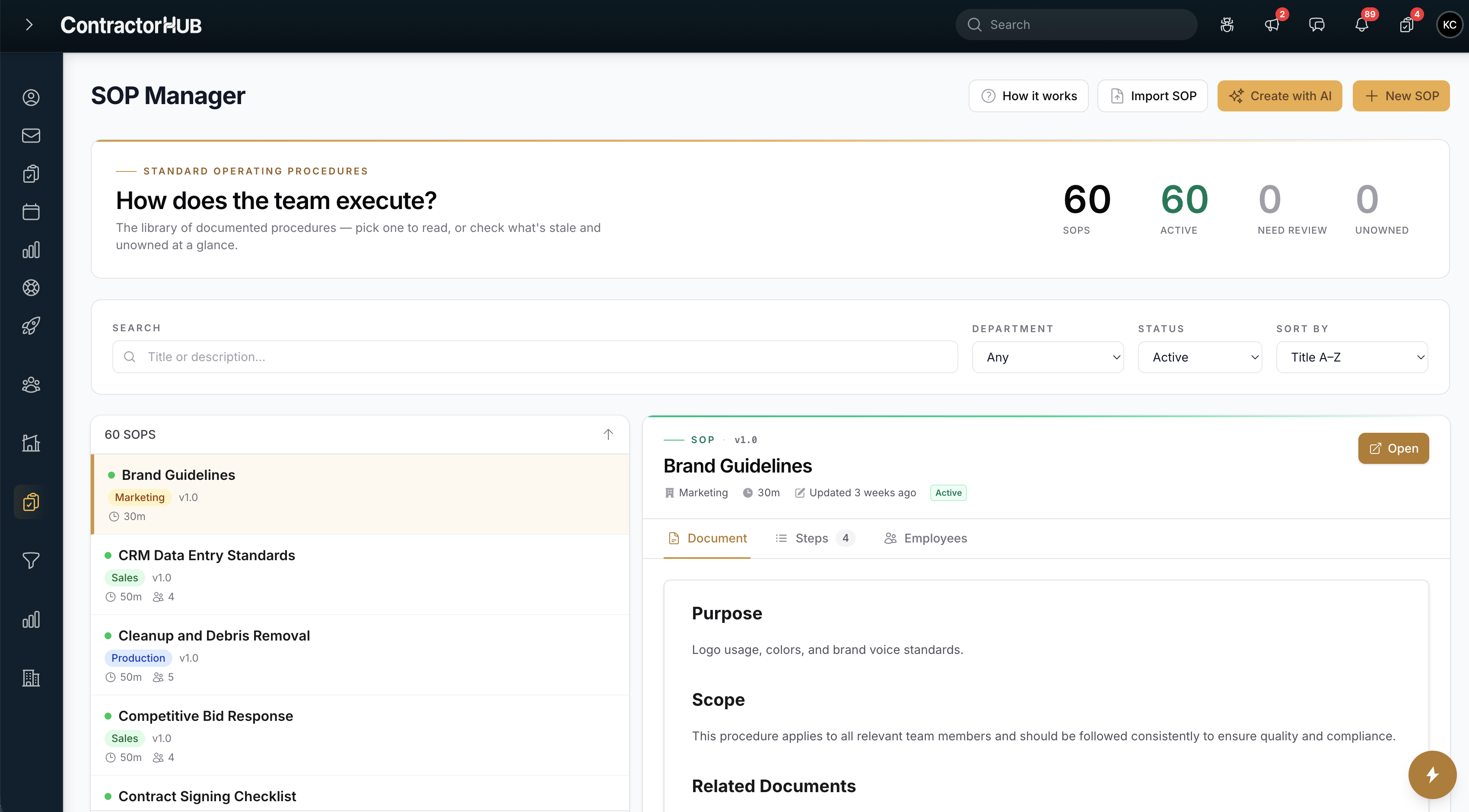1469x812 pixels.
Task: Click the 0 Need Review stat
Action: [1292, 209]
